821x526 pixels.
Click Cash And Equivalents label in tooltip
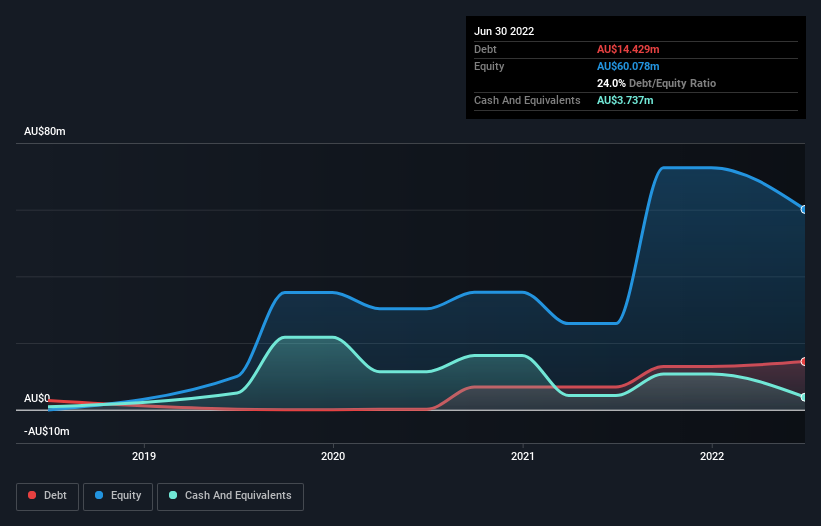(527, 100)
